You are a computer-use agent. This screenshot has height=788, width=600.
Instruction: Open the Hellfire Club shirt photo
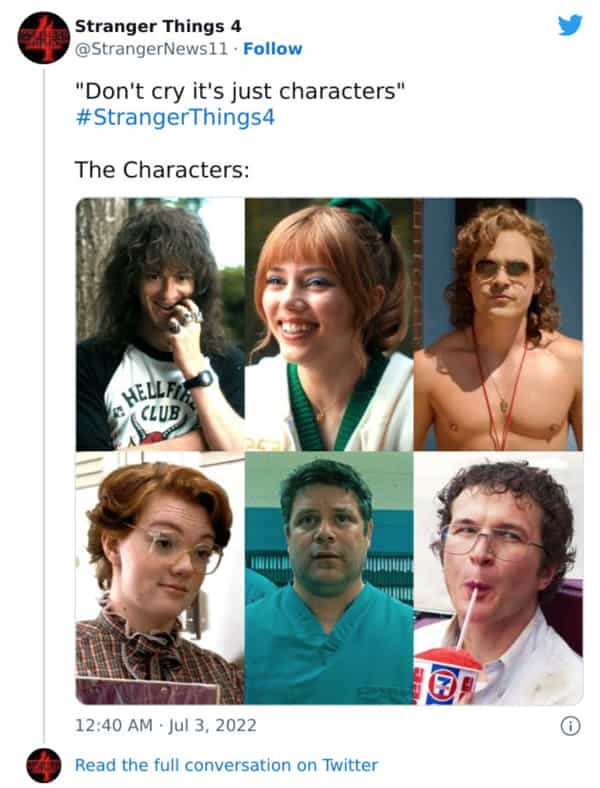[x=160, y=324]
